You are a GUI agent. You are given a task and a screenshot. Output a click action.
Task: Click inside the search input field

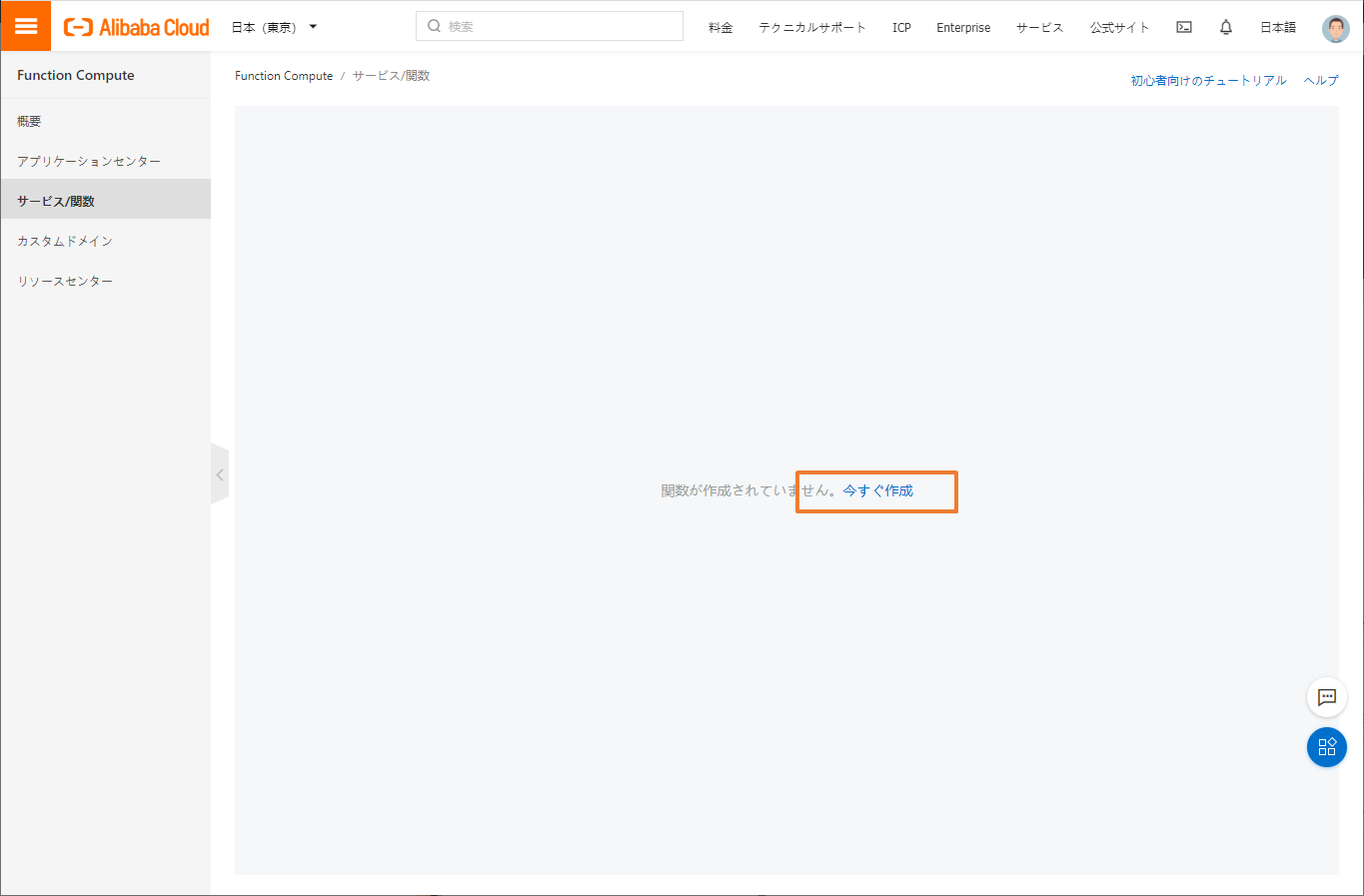550,25
